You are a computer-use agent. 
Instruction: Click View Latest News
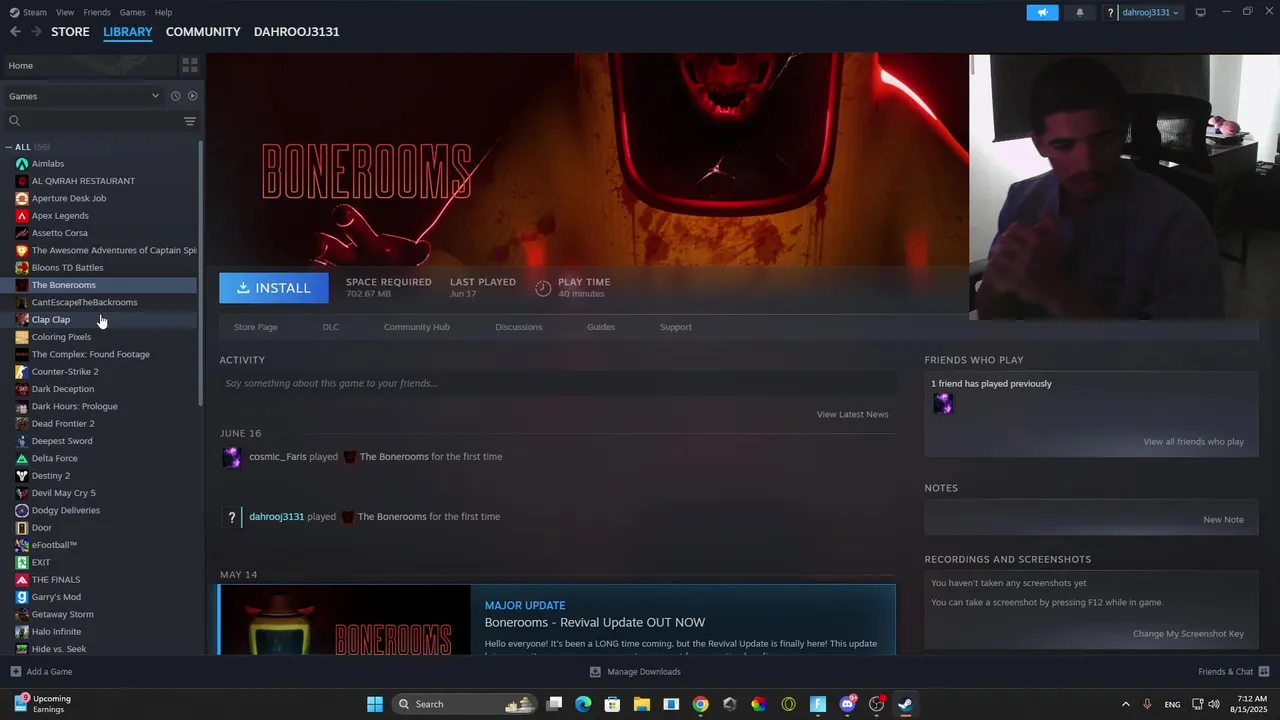click(x=852, y=414)
